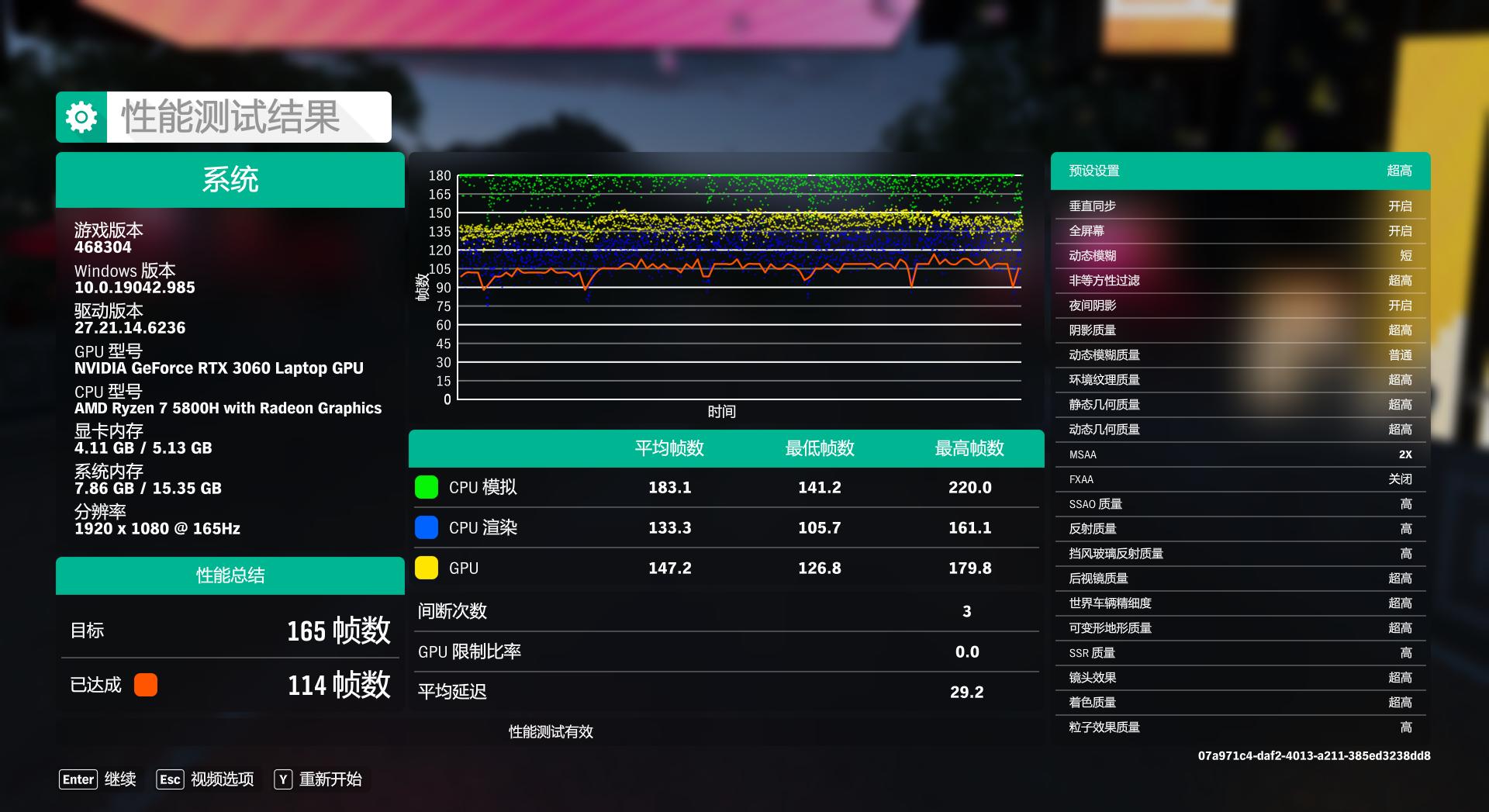The width and height of the screenshot is (1489, 812).
Task: Select the 性能总结 section header
Action: [230, 576]
